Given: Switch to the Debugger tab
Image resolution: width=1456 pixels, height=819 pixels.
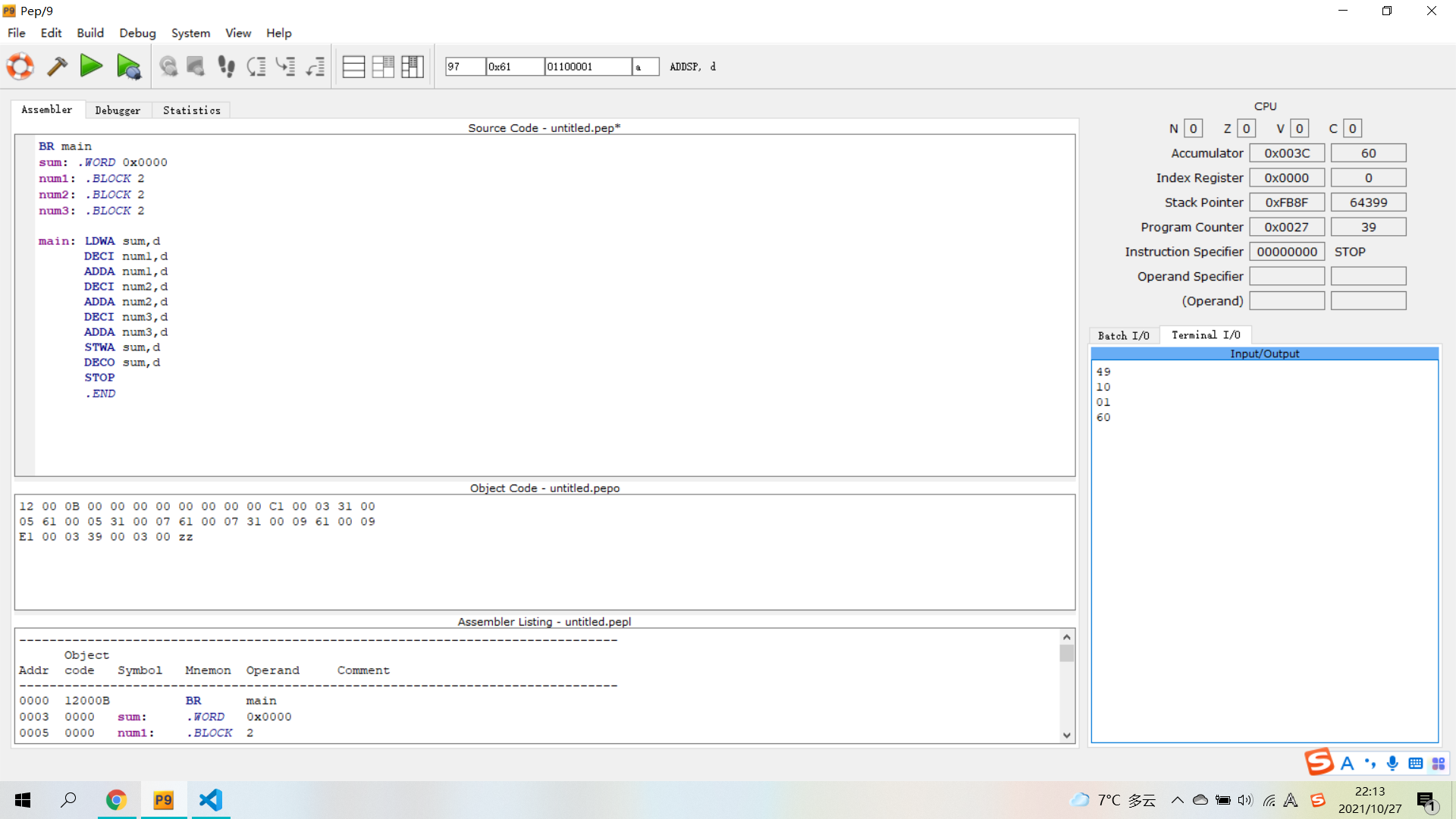Looking at the screenshot, I should point(118,111).
